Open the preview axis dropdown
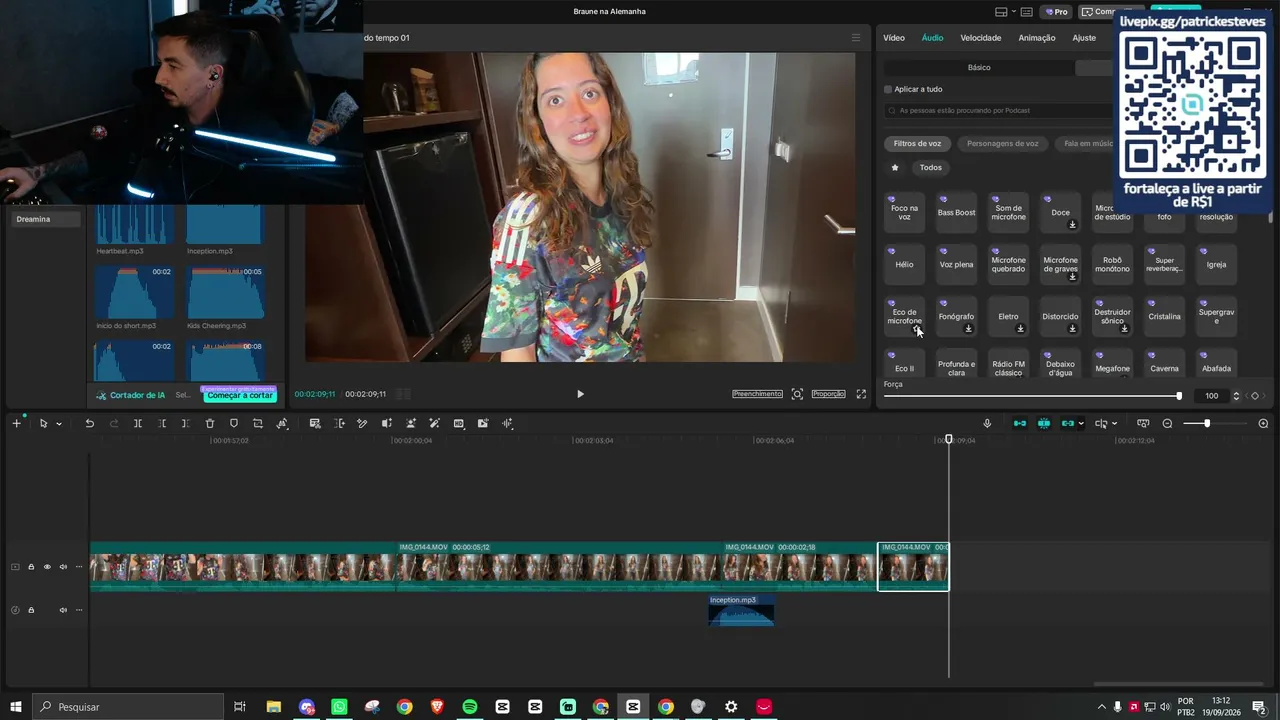Screen dimensions: 1280x720 pyautogui.click(x=1115, y=424)
